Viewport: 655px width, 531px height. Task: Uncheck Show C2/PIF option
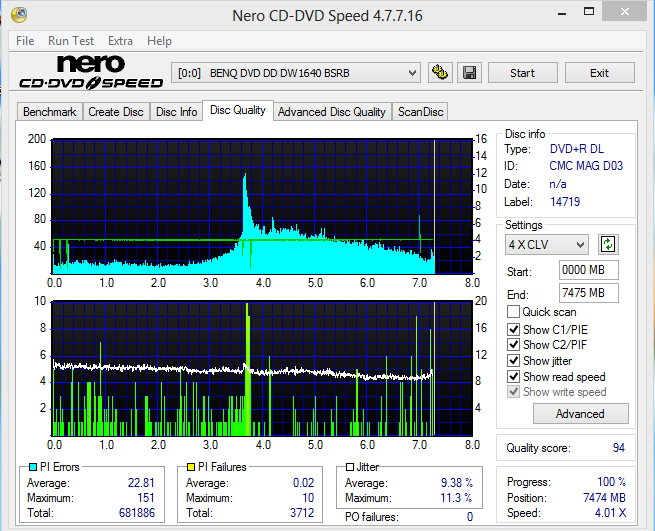(x=513, y=345)
